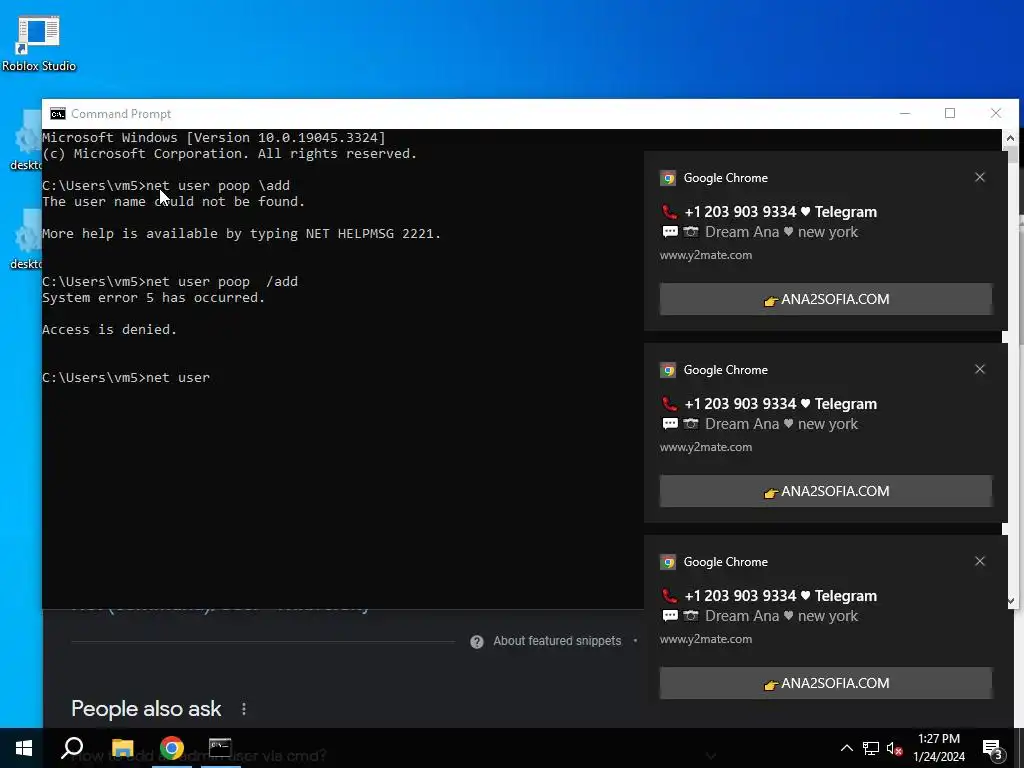Click 'The user name could not be found.' line
This screenshot has width=1024, height=768.
(x=174, y=202)
